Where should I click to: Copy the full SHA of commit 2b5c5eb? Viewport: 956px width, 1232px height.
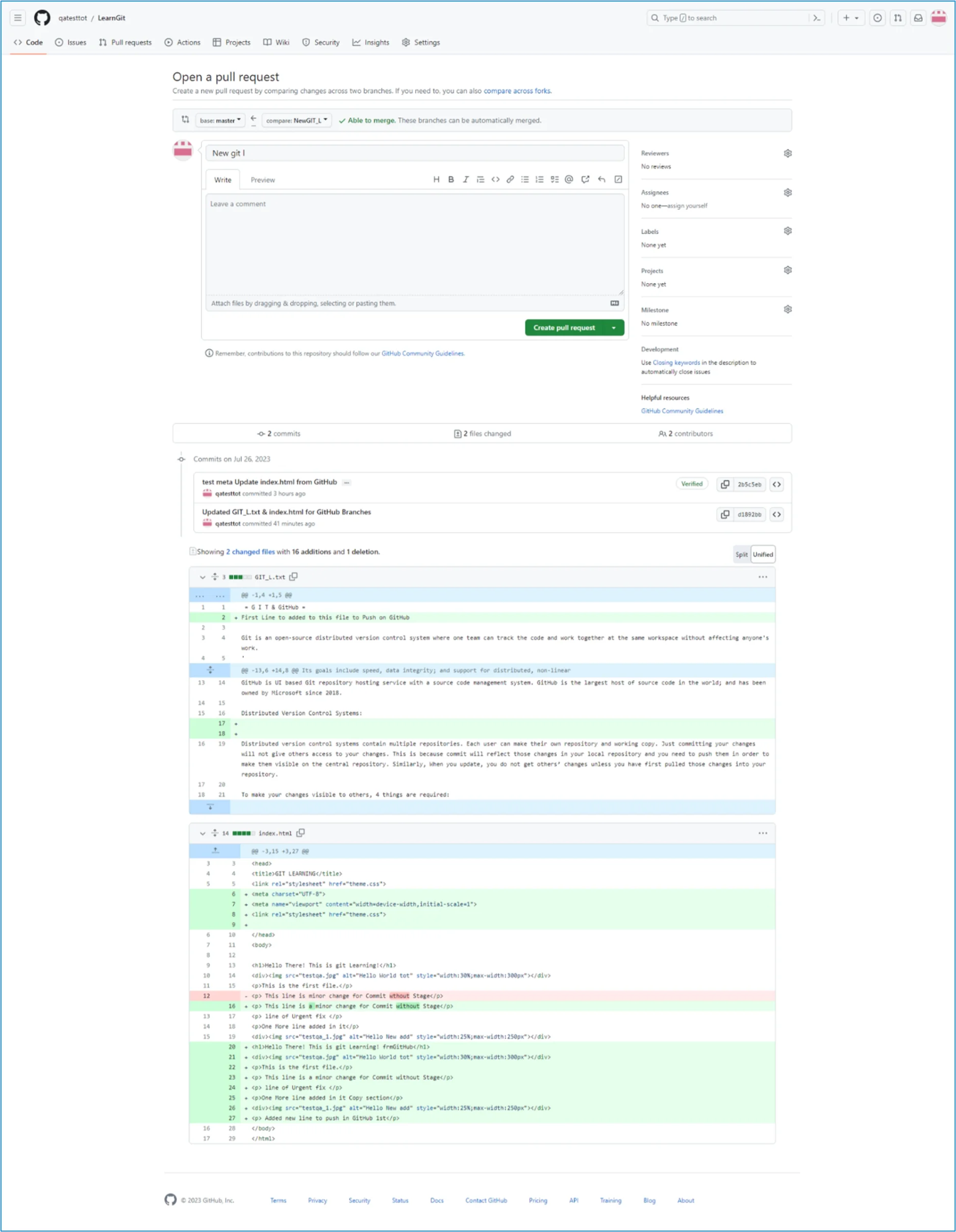(x=725, y=484)
